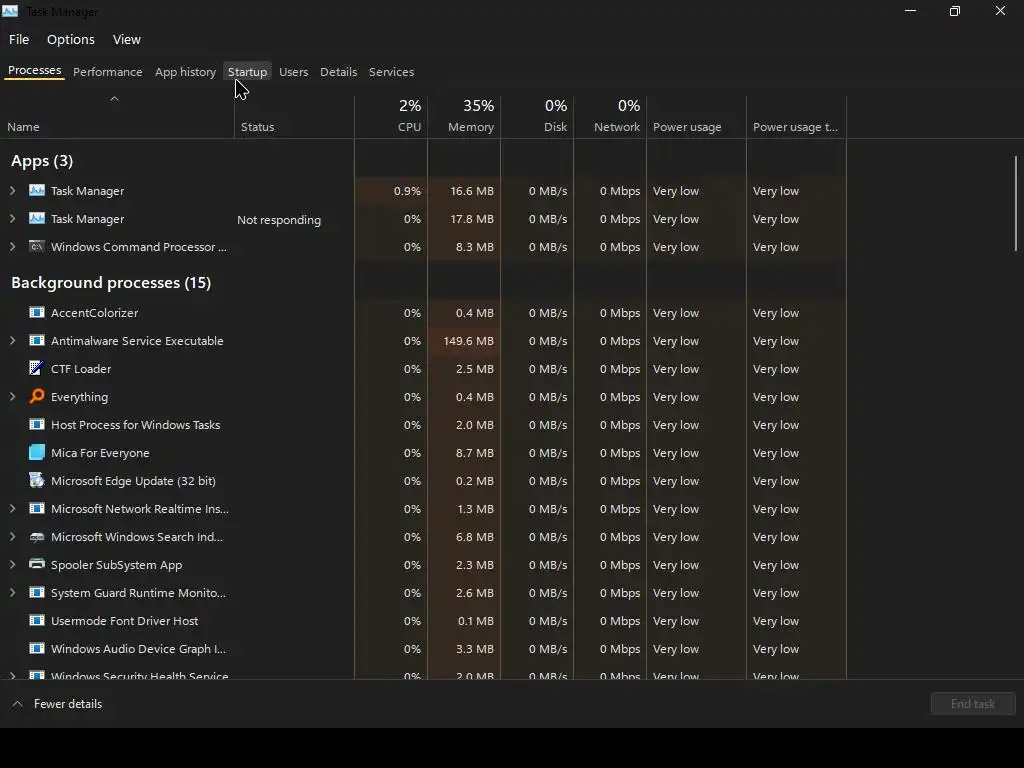Sort processes by Network column

tap(611, 117)
